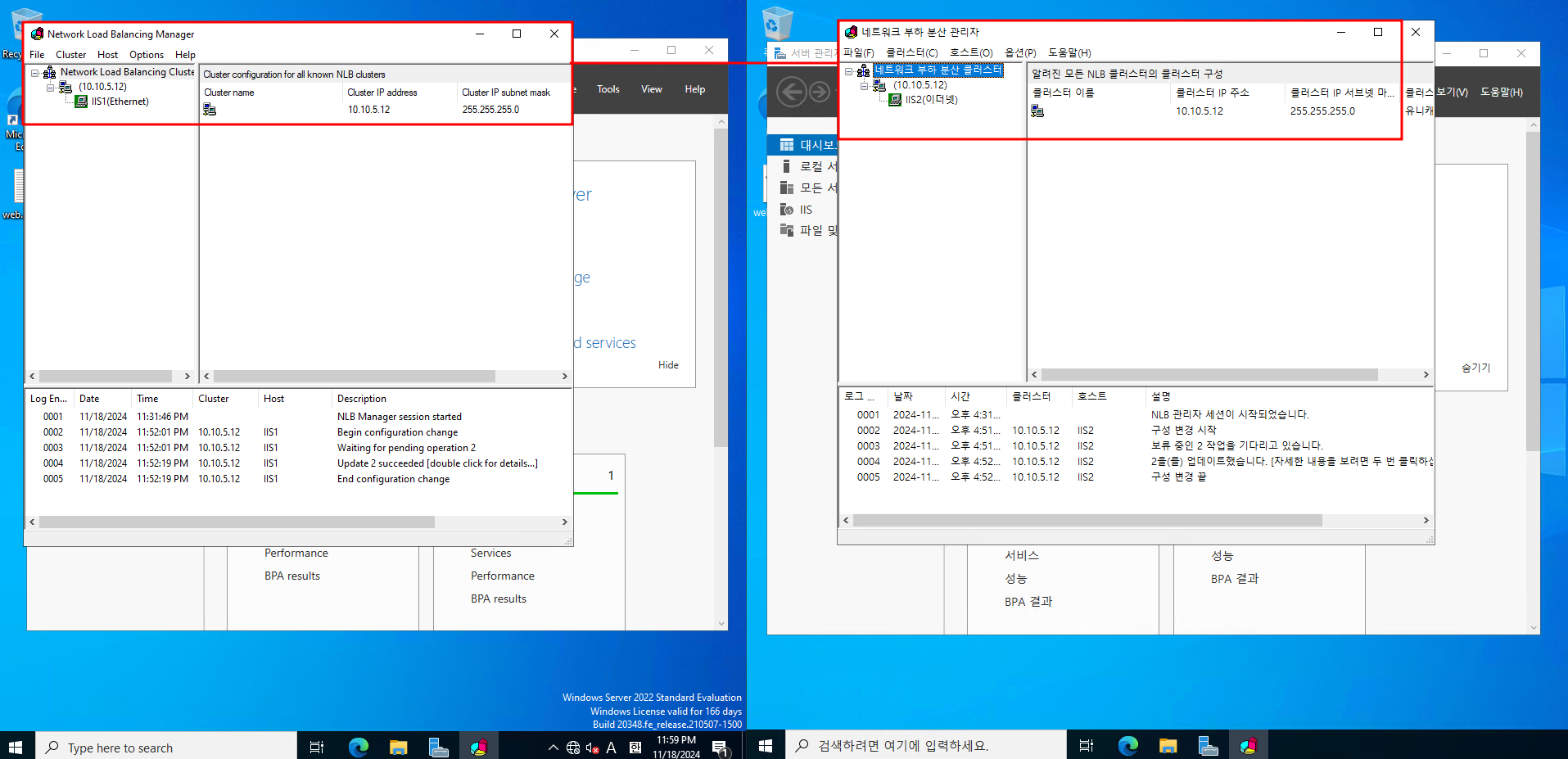Open File menu in English NLB Manager
1568x759 pixels.
37,55
